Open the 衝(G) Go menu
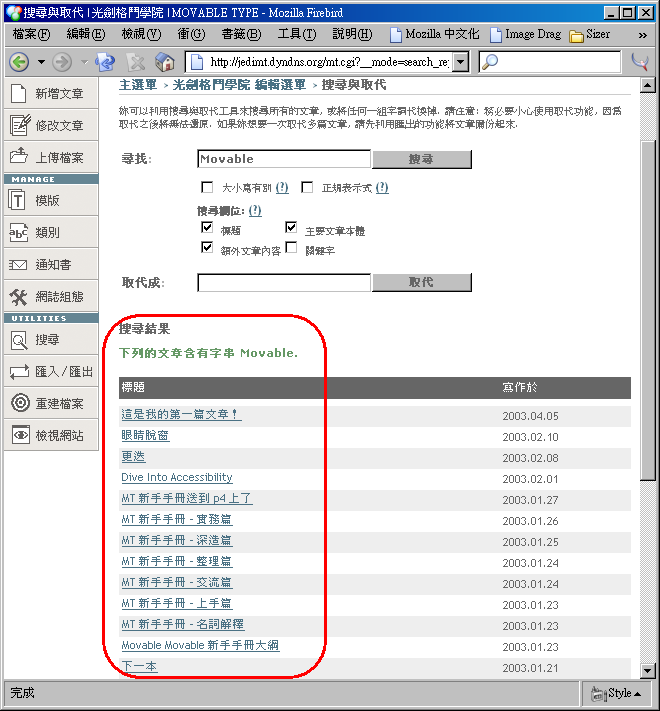This screenshot has width=660, height=711. click(x=191, y=34)
